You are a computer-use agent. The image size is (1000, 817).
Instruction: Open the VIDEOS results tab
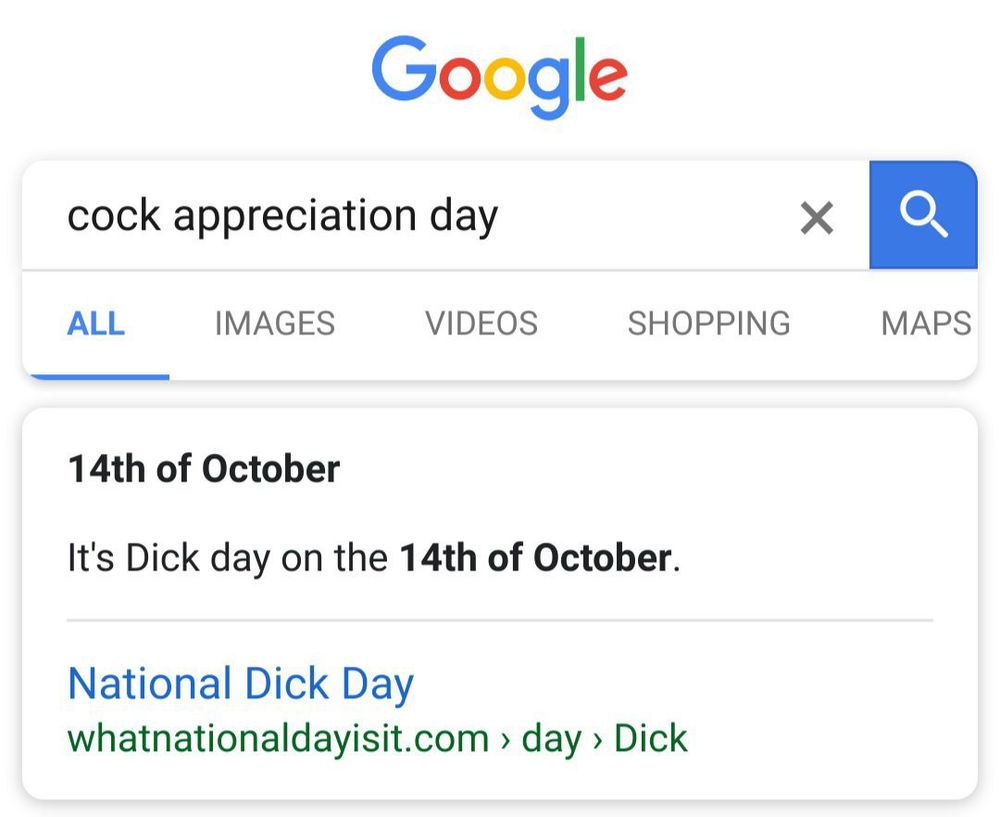tap(481, 324)
